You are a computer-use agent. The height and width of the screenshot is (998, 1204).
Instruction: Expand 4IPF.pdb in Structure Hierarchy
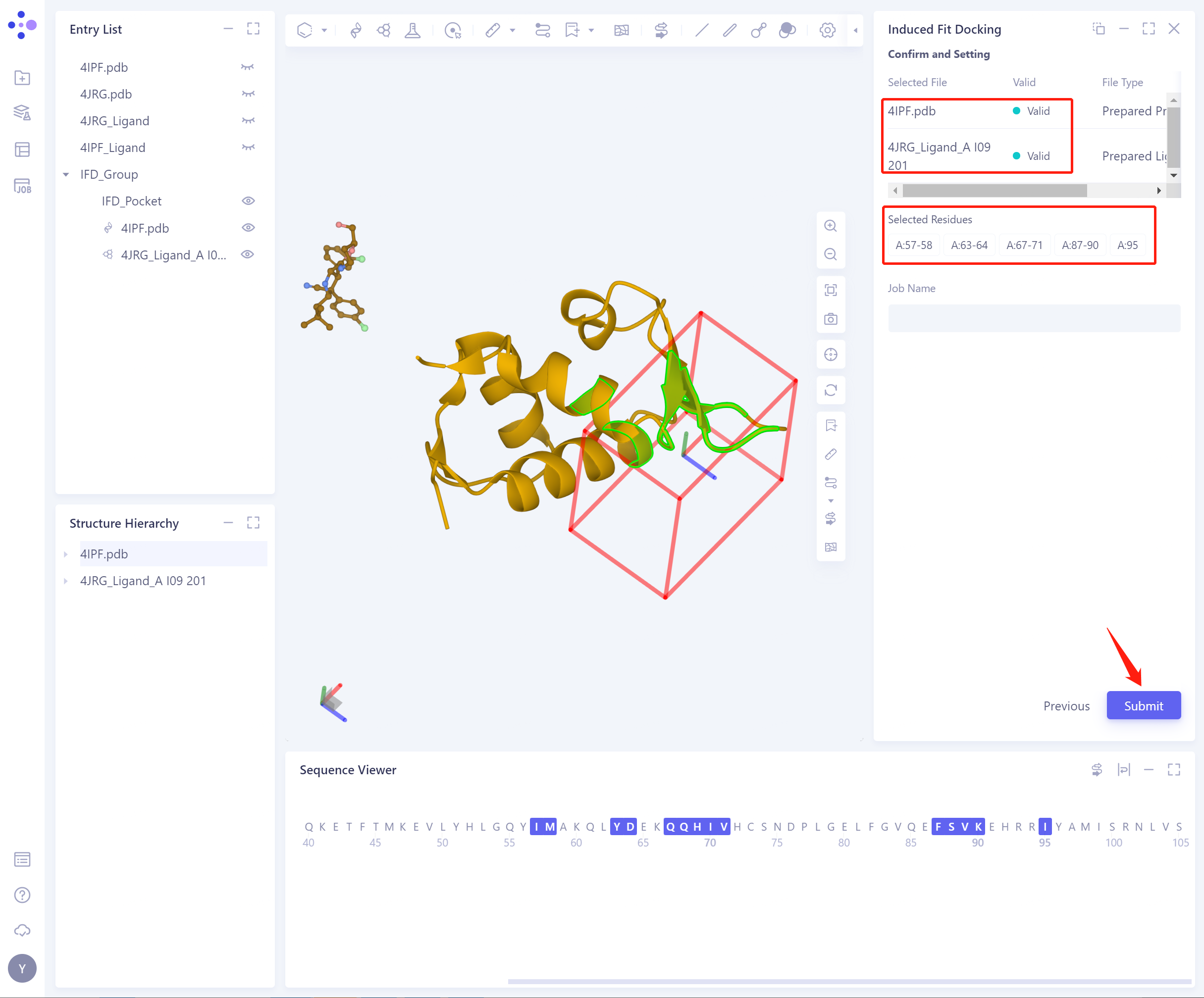pyautogui.click(x=65, y=553)
